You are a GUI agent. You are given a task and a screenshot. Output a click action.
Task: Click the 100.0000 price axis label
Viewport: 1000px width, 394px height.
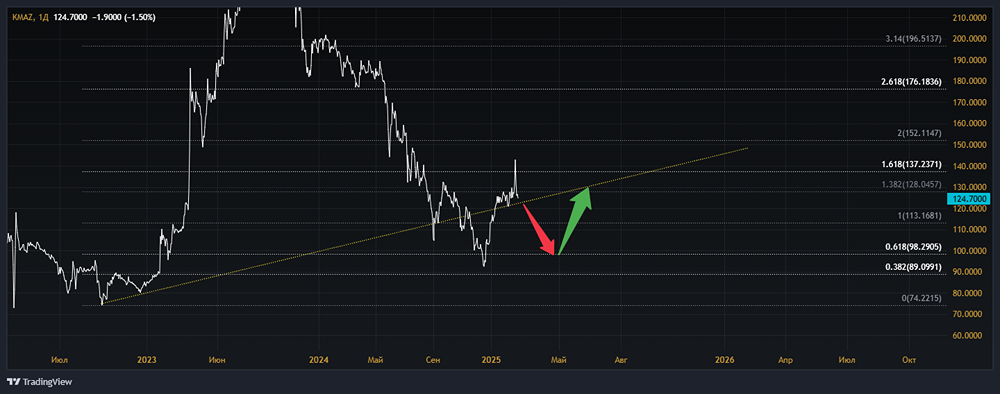click(x=968, y=251)
